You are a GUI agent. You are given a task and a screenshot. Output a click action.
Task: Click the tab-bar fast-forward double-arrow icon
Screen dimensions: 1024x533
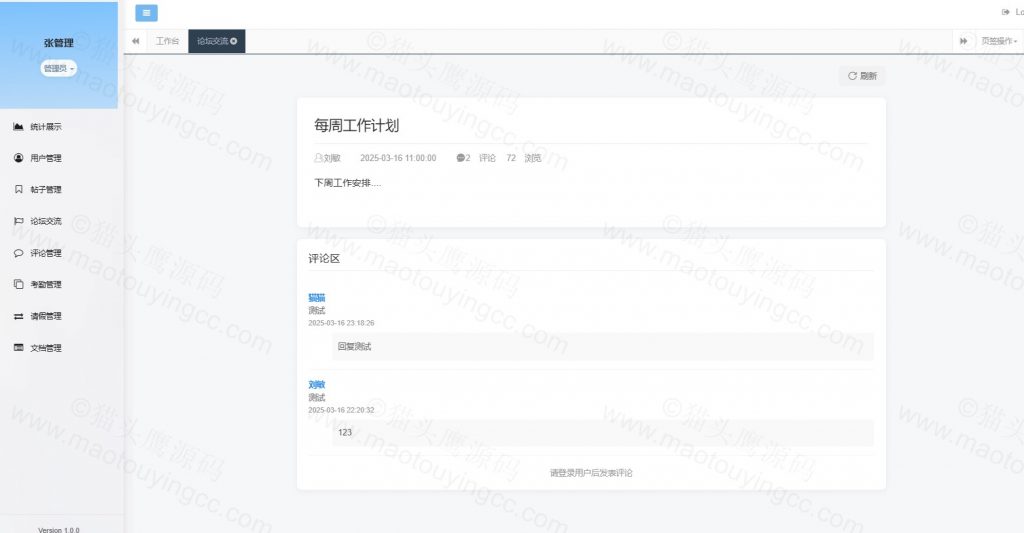[x=963, y=41]
